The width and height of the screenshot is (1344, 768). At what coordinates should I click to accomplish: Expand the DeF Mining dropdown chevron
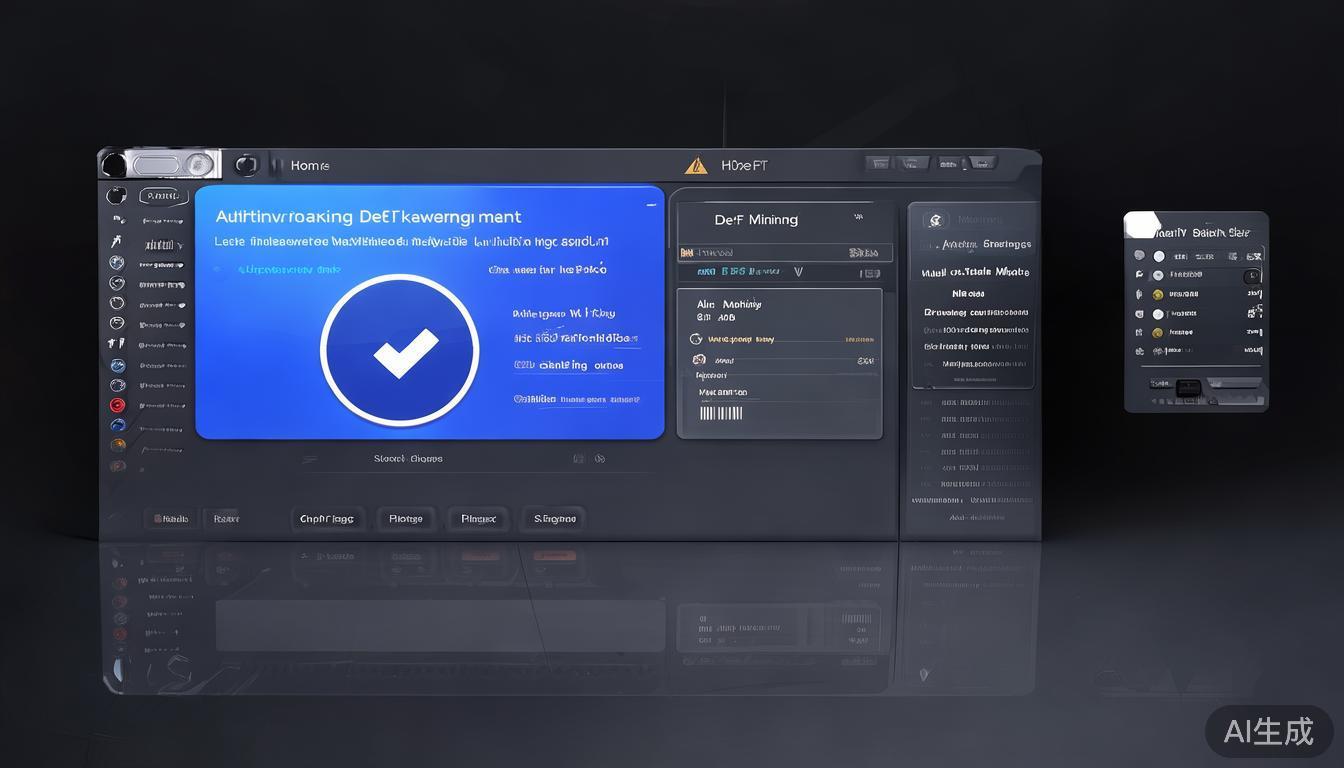(x=858, y=218)
